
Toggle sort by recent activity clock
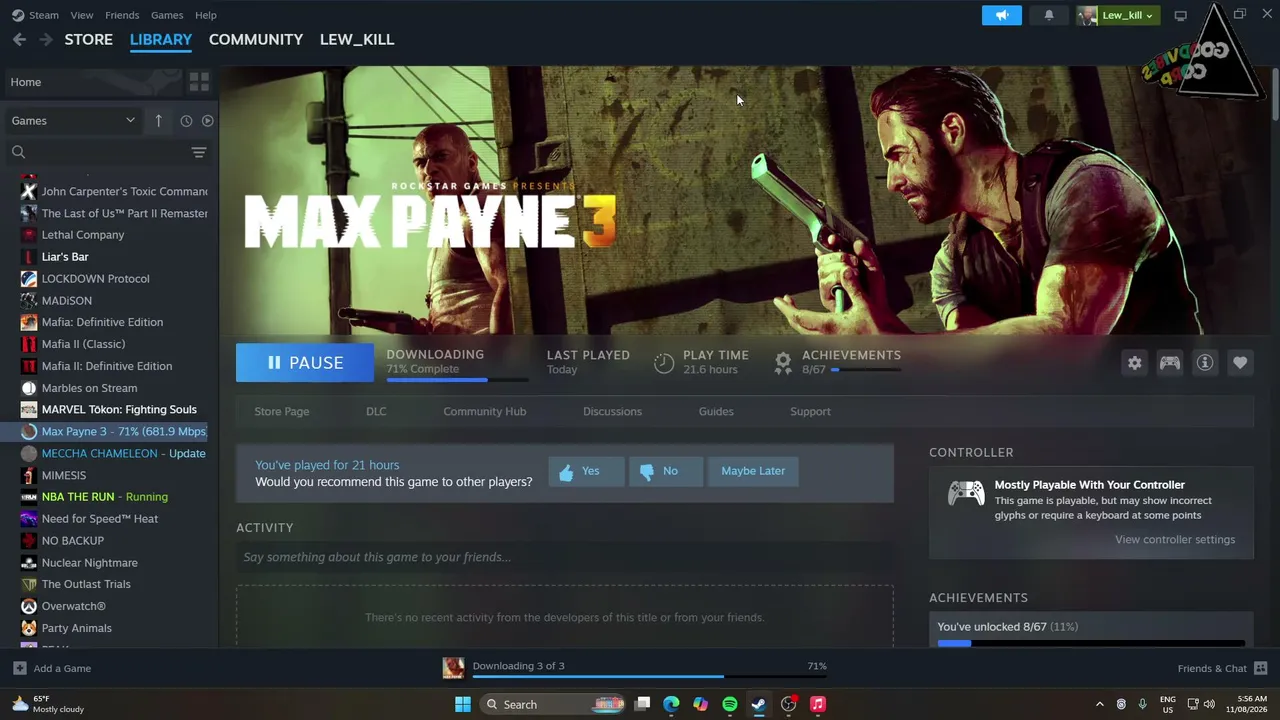point(186,120)
